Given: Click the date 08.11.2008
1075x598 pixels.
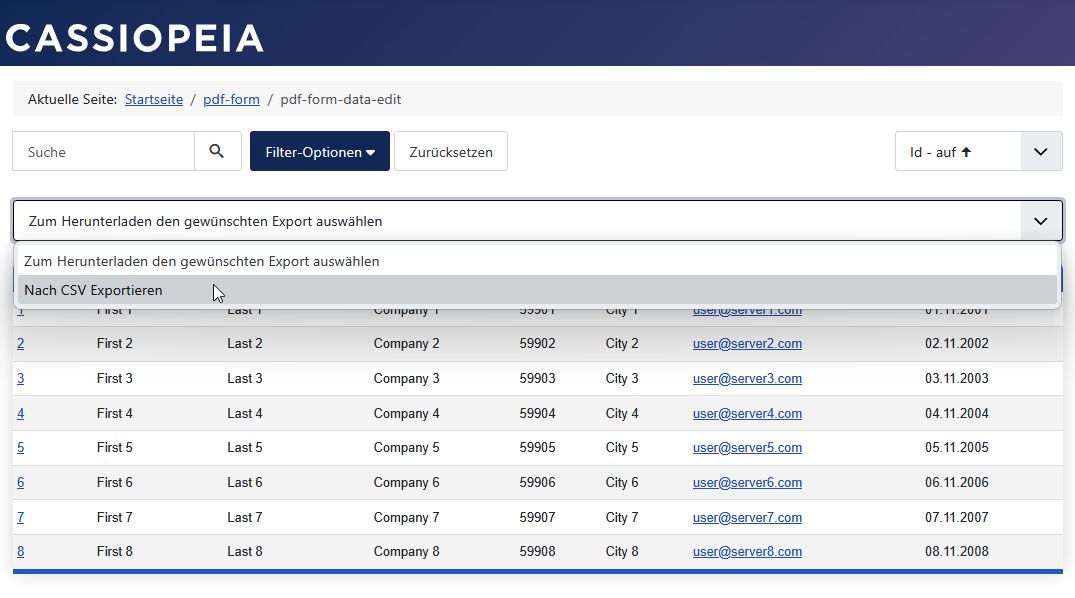Looking at the screenshot, I should pos(956,551).
